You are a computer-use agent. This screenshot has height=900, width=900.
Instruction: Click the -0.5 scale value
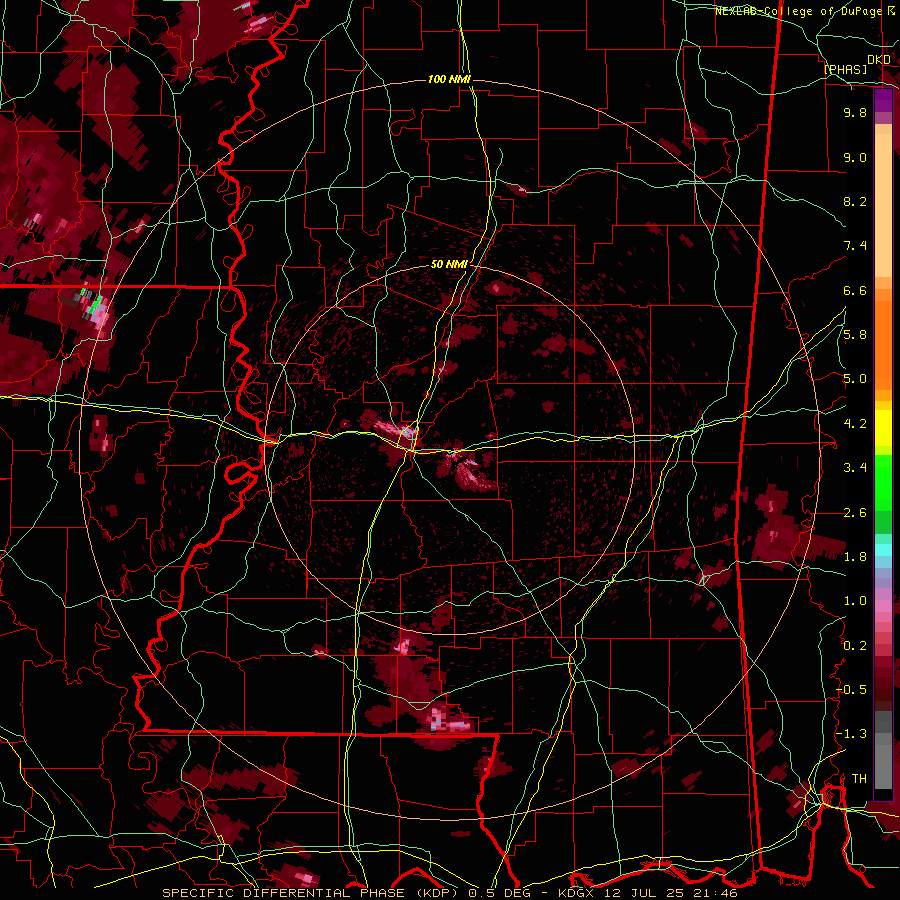click(x=852, y=690)
